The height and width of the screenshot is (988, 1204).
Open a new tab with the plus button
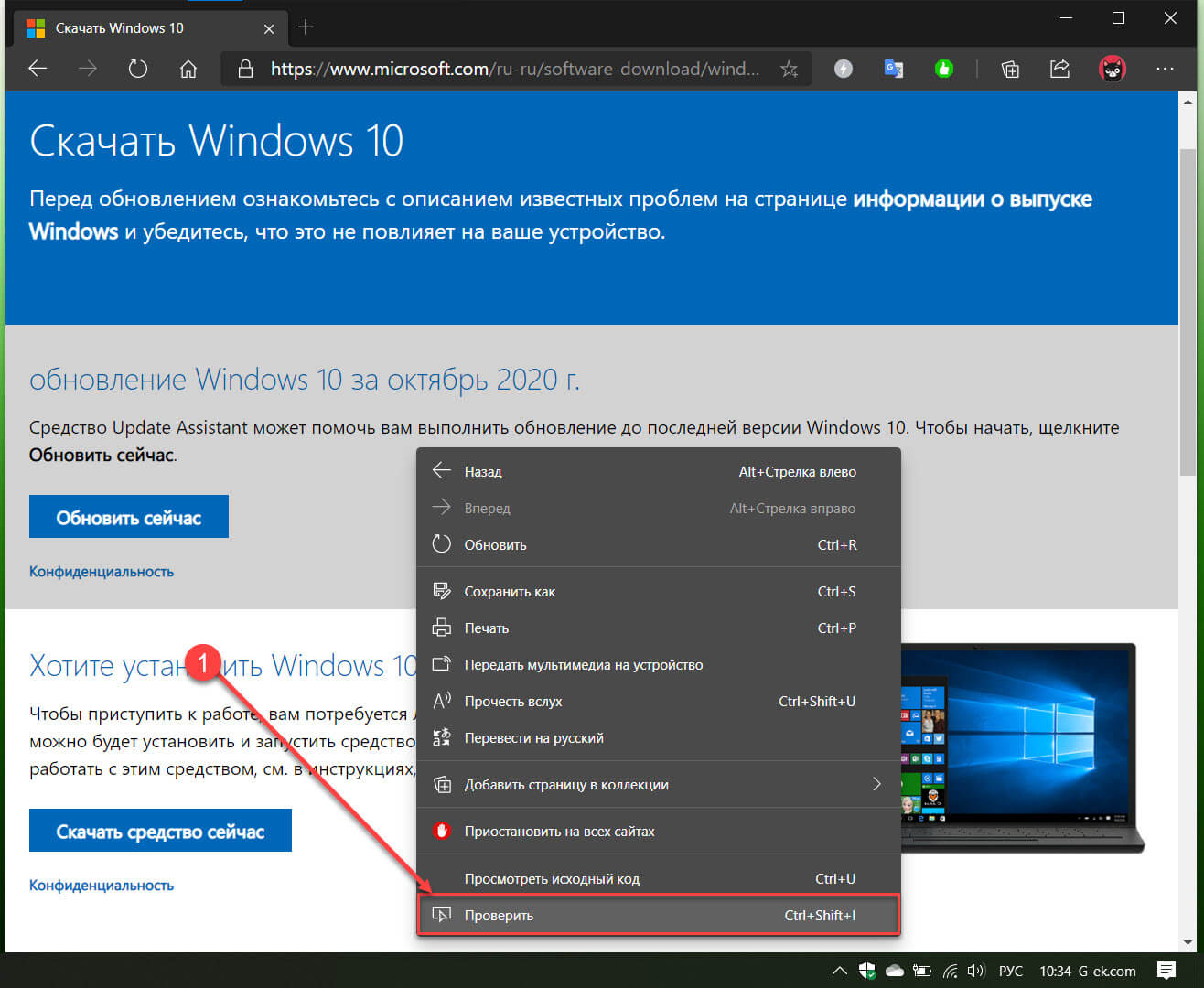click(x=306, y=27)
